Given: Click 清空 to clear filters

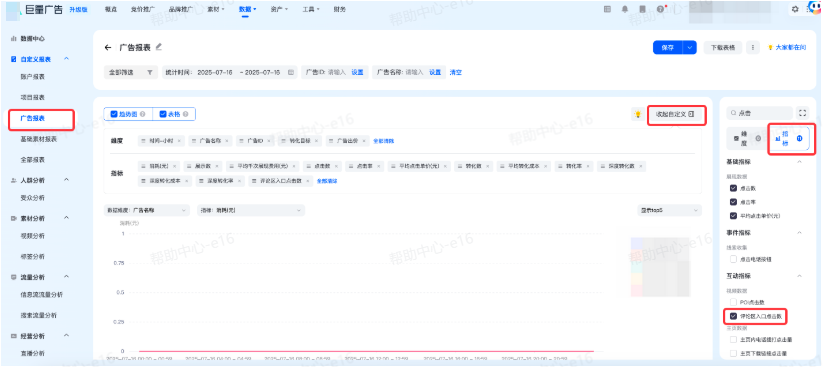Looking at the screenshot, I should (x=456, y=72).
